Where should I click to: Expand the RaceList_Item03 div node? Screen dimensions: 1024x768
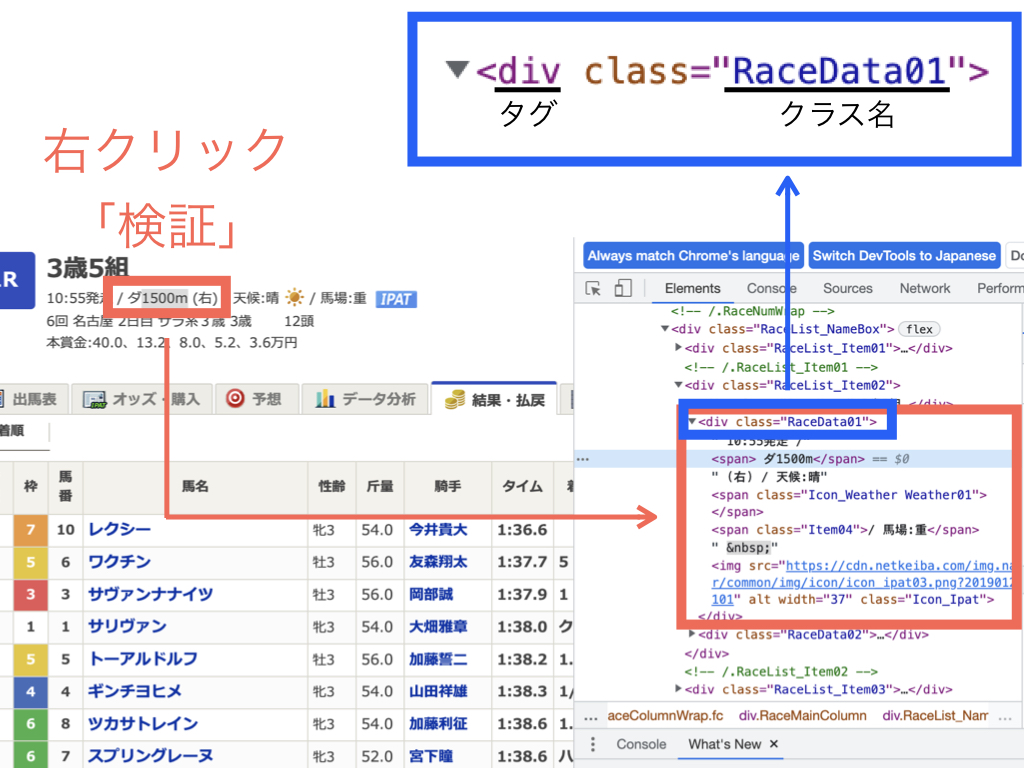[x=679, y=688]
